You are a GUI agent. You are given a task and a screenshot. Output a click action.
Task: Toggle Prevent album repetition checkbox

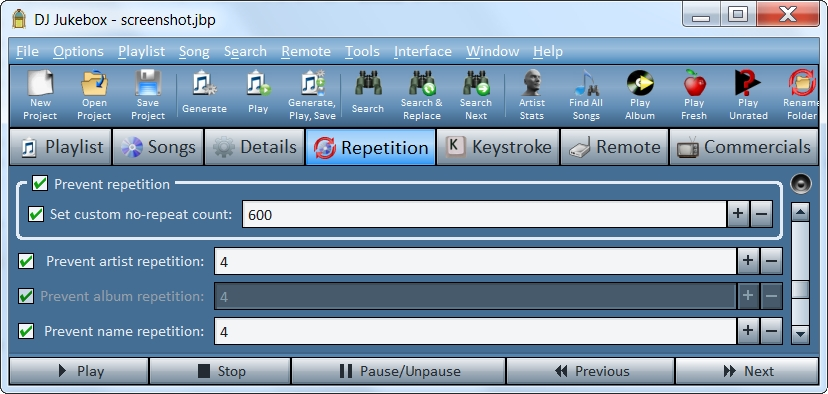(x=26, y=296)
